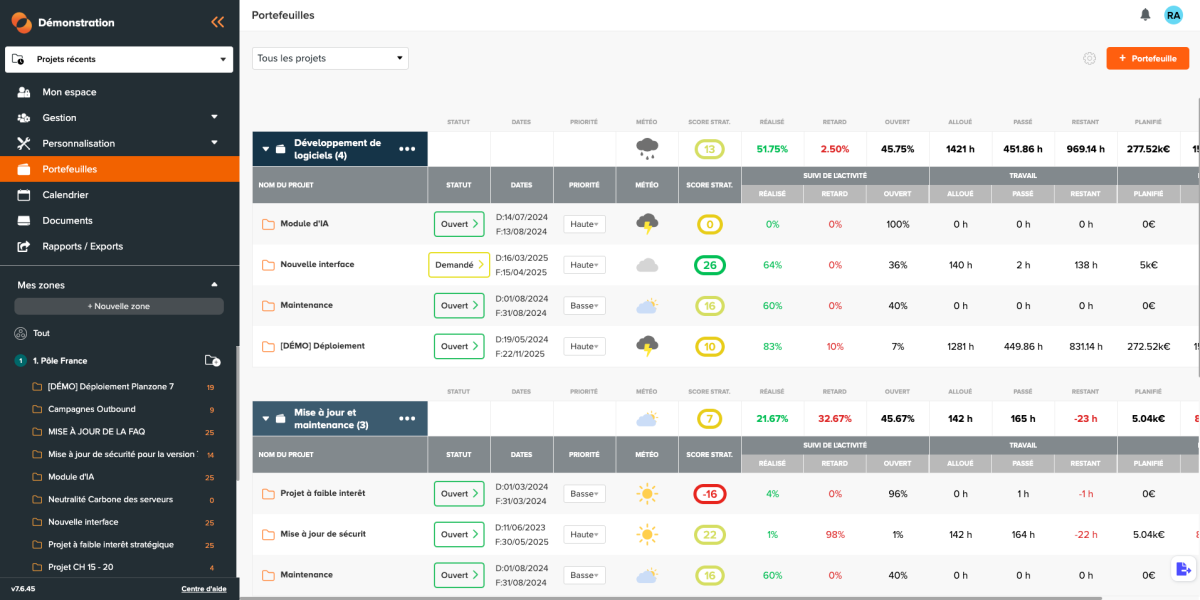Open priority dropdown for Module d'IA
The height and width of the screenshot is (600, 1200).
point(584,224)
